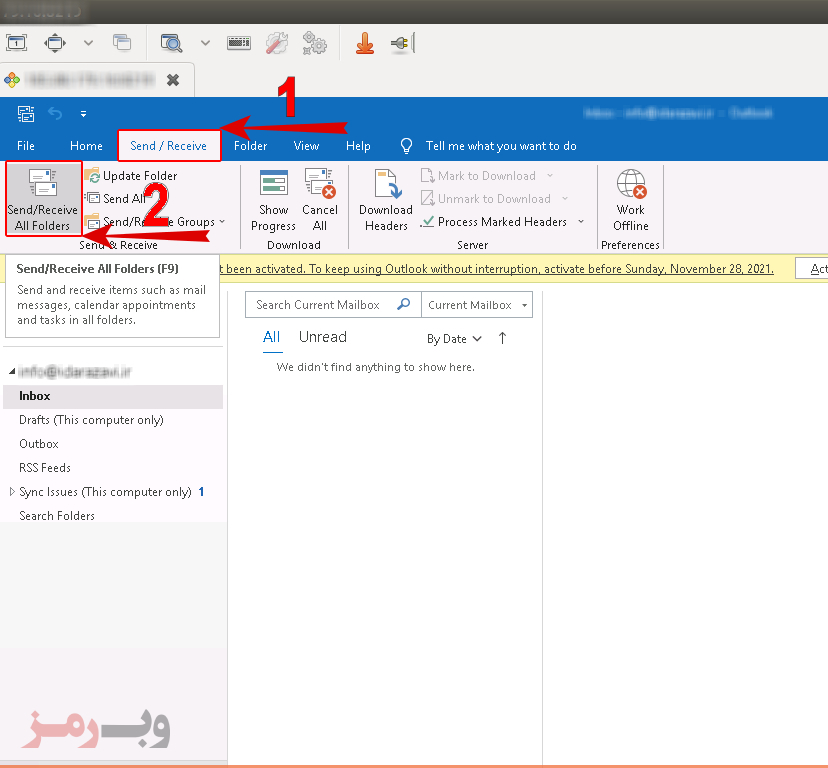Open By Date sort dropdown
This screenshot has height=768, width=828.
click(454, 339)
